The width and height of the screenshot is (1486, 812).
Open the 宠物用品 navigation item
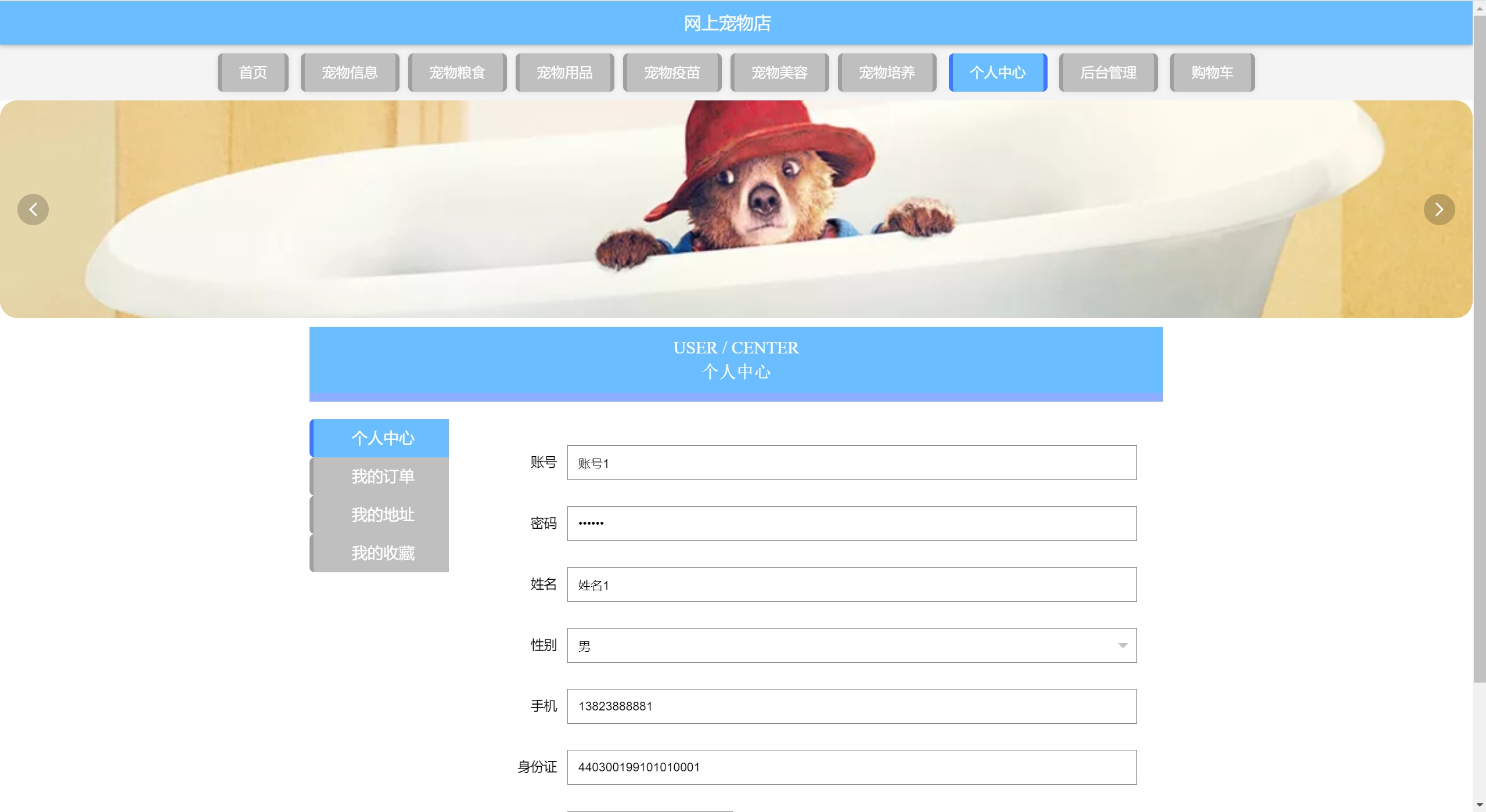tap(564, 73)
